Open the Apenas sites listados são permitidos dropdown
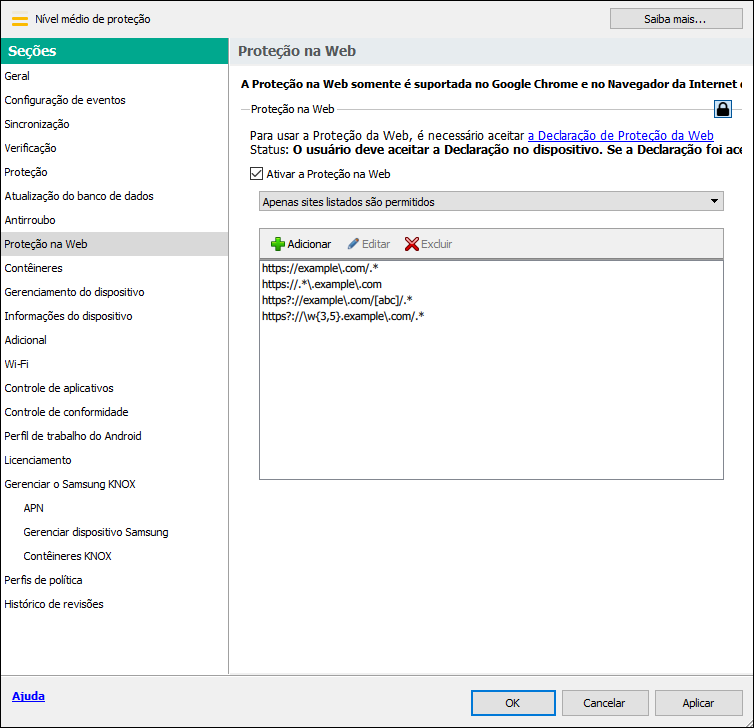 pyautogui.click(x=491, y=201)
